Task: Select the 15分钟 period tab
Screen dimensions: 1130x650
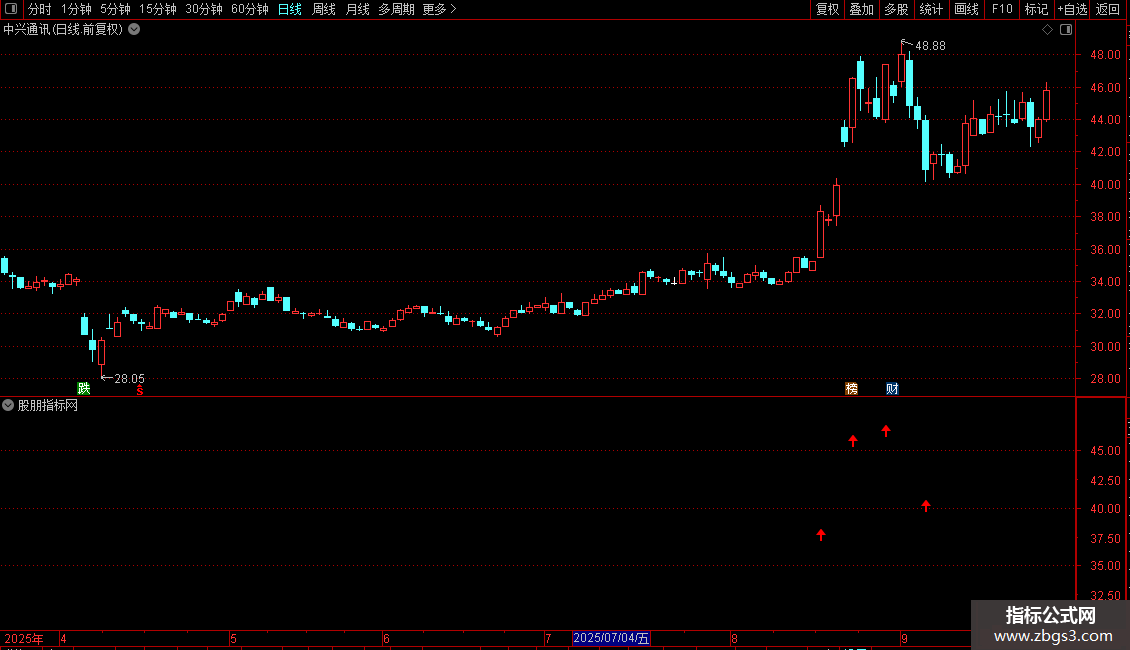Action: pos(157,9)
